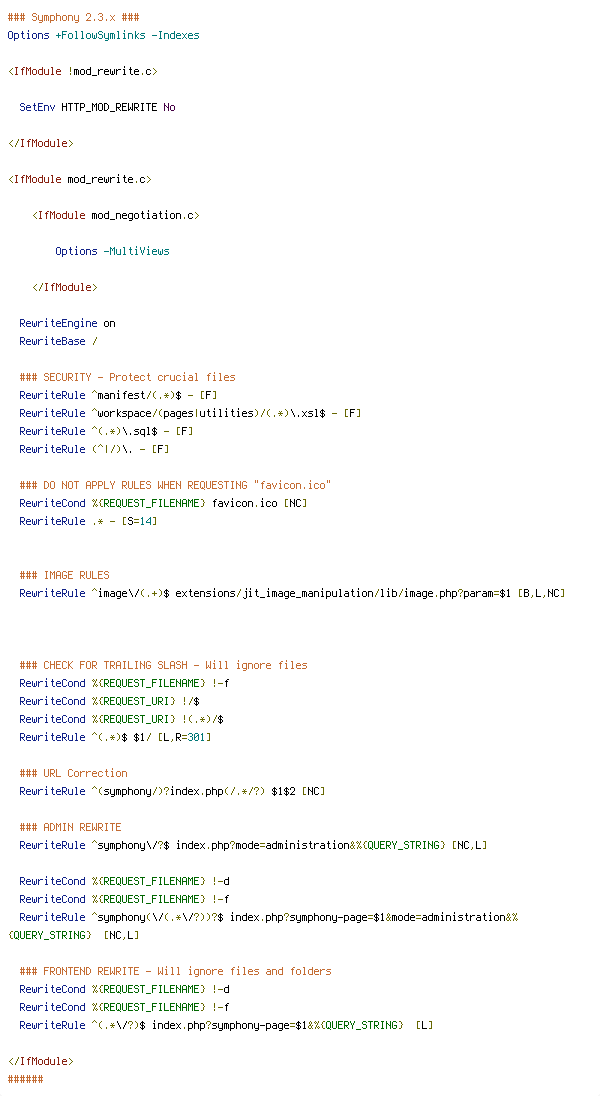
Task: Click '<IfModule !mod_rewrite.c>' opening tag
Action: 83,71
